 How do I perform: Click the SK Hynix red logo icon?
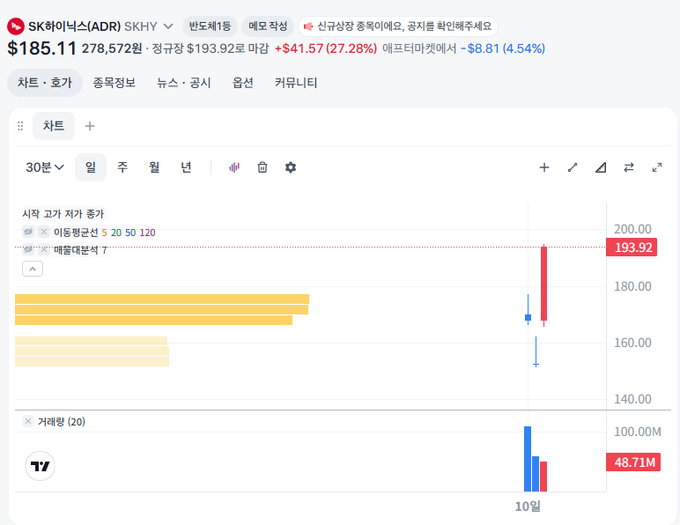(x=16, y=26)
